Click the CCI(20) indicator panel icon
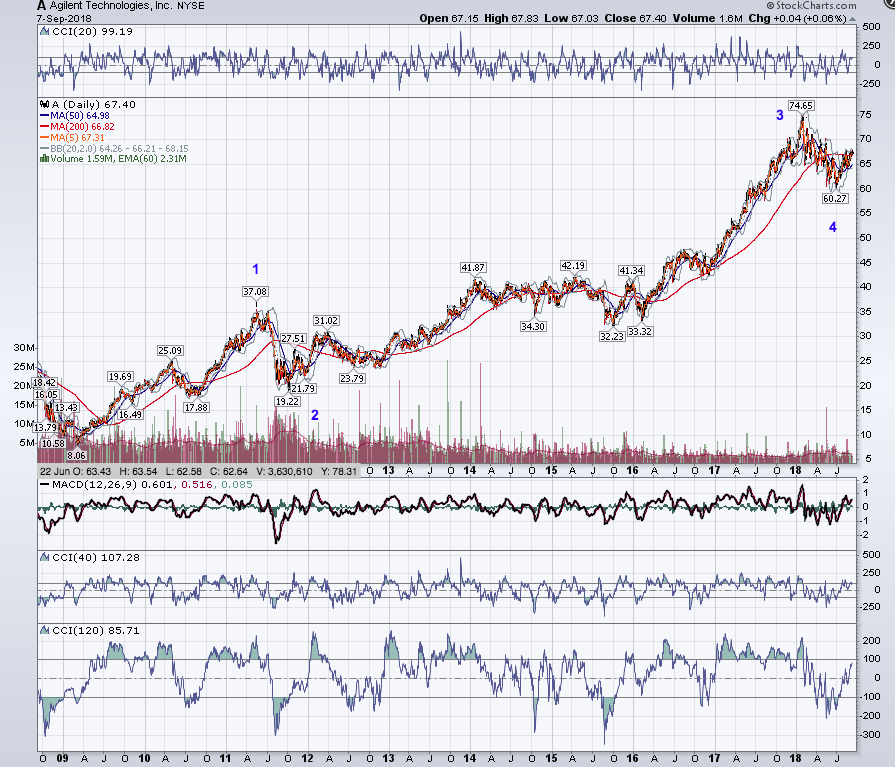Viewport: 895px width, 767px height. (45, 32)
